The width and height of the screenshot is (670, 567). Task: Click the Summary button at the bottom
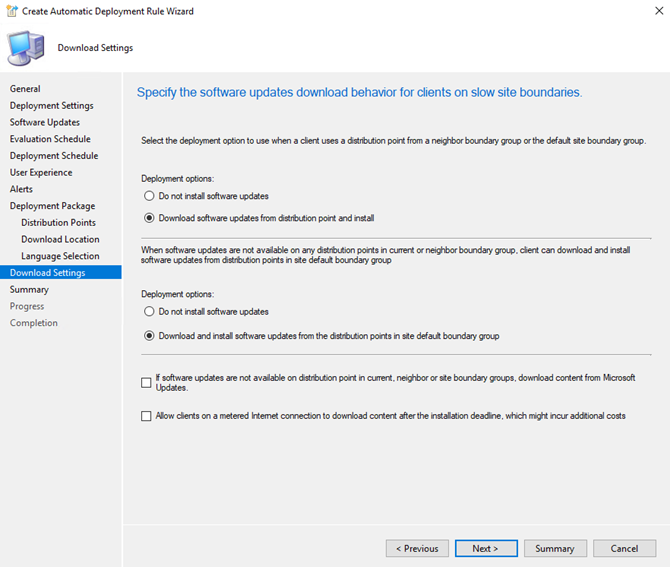555,548
